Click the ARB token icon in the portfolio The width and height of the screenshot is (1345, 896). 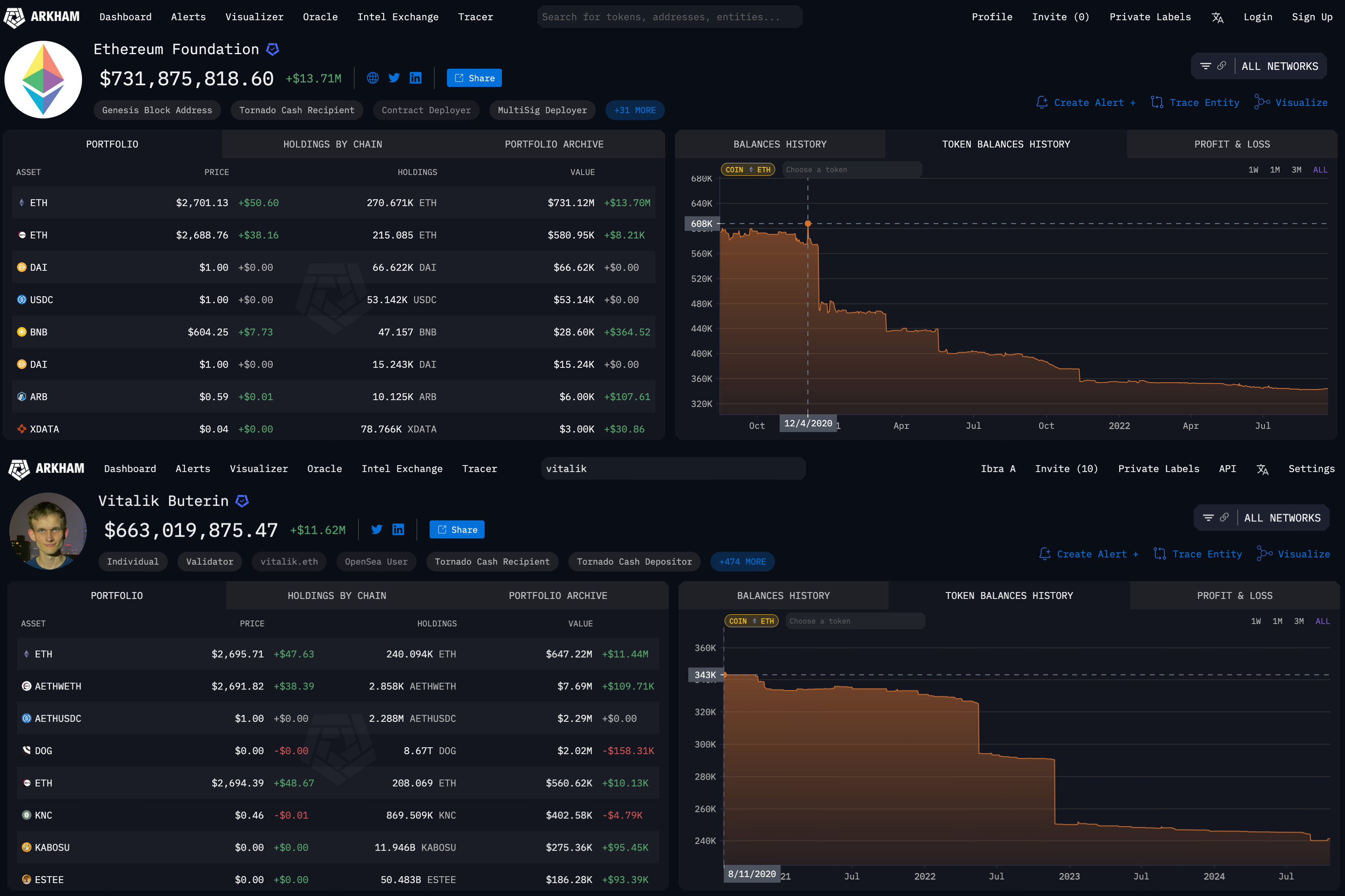(x=22, y=396)
